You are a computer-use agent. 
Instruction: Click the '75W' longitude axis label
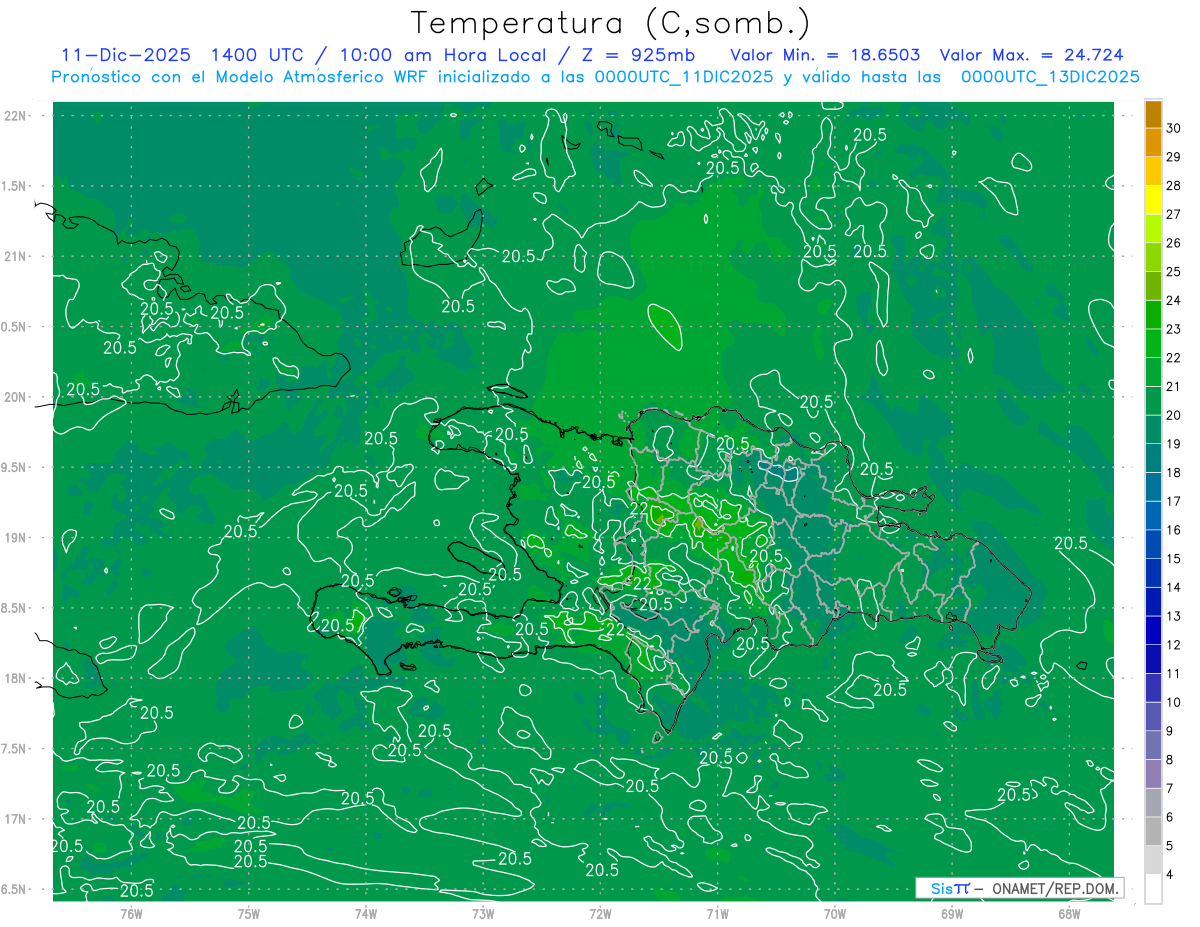pos(248,913)
